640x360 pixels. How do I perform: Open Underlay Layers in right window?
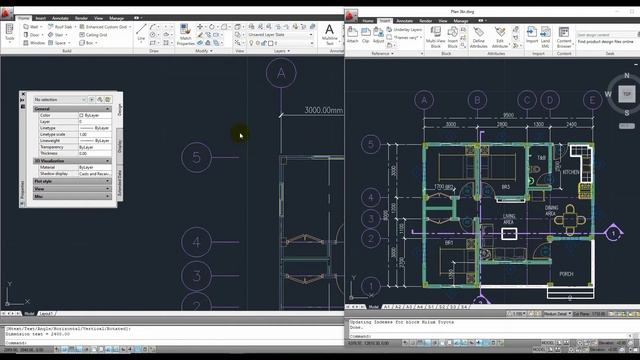(404, 30)
